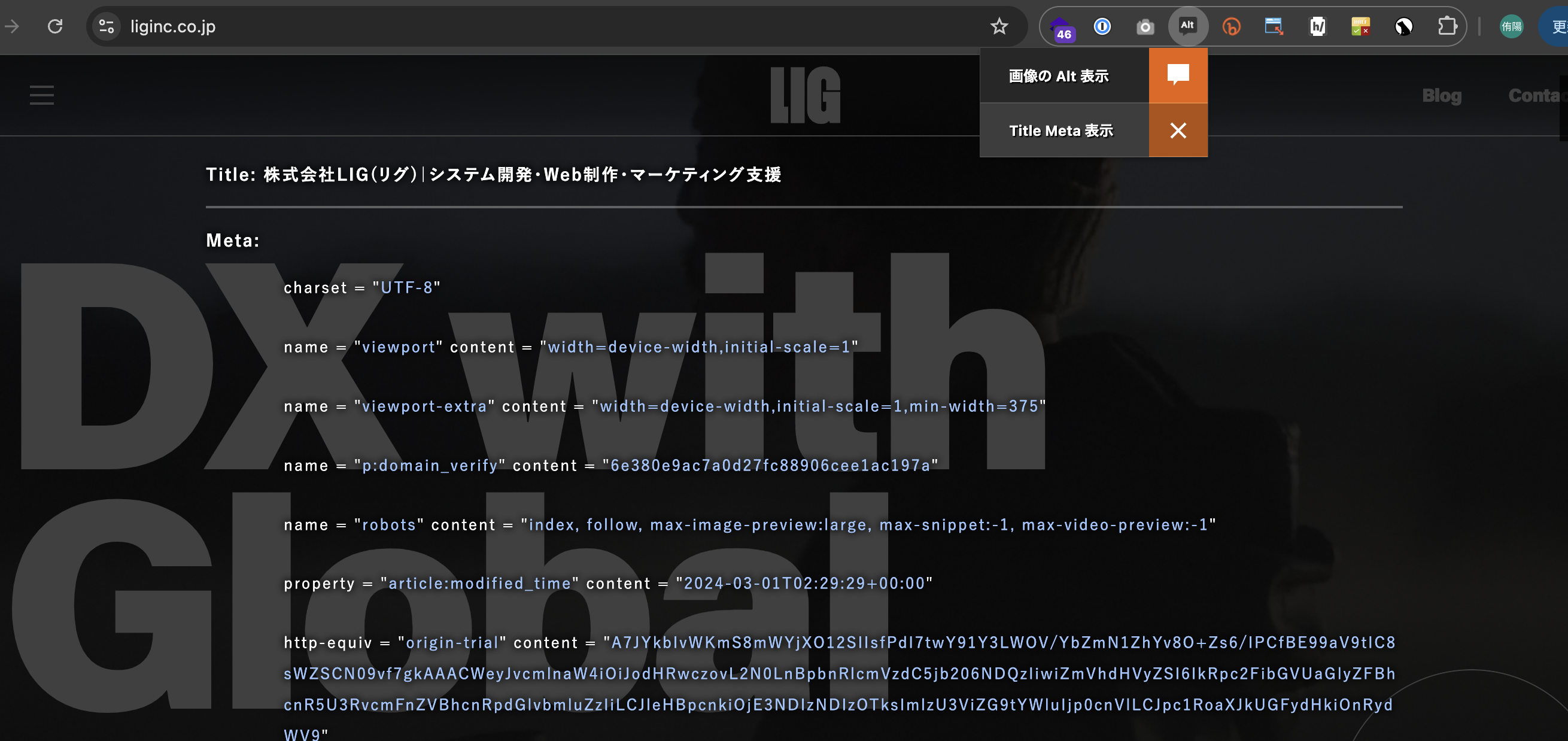Toggle the orange speech bubble Alt display
This screenshot has height=741, width=1568.
pyautogui.click(x=1178, y=75)
